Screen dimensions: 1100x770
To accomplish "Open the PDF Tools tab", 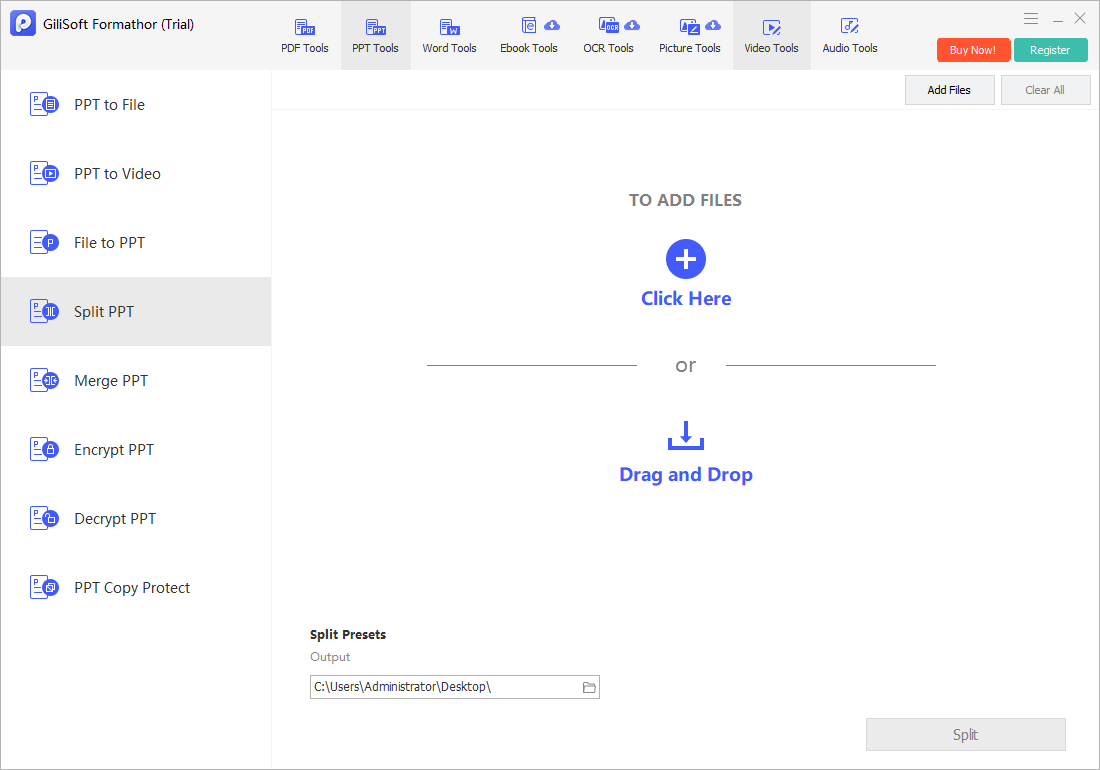I will pos(304,36).
